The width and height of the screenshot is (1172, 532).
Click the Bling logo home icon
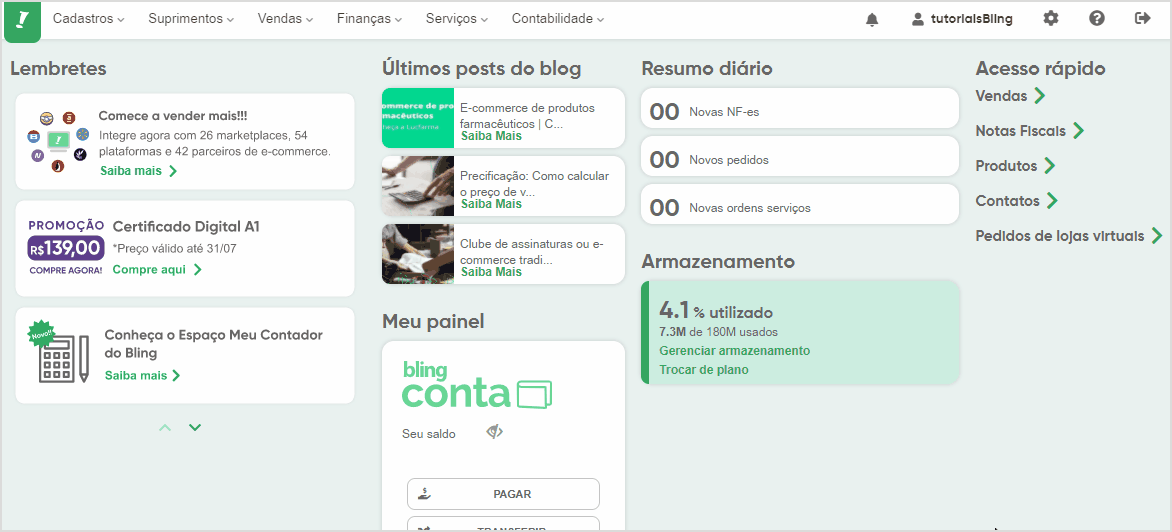tap(22, 20)
